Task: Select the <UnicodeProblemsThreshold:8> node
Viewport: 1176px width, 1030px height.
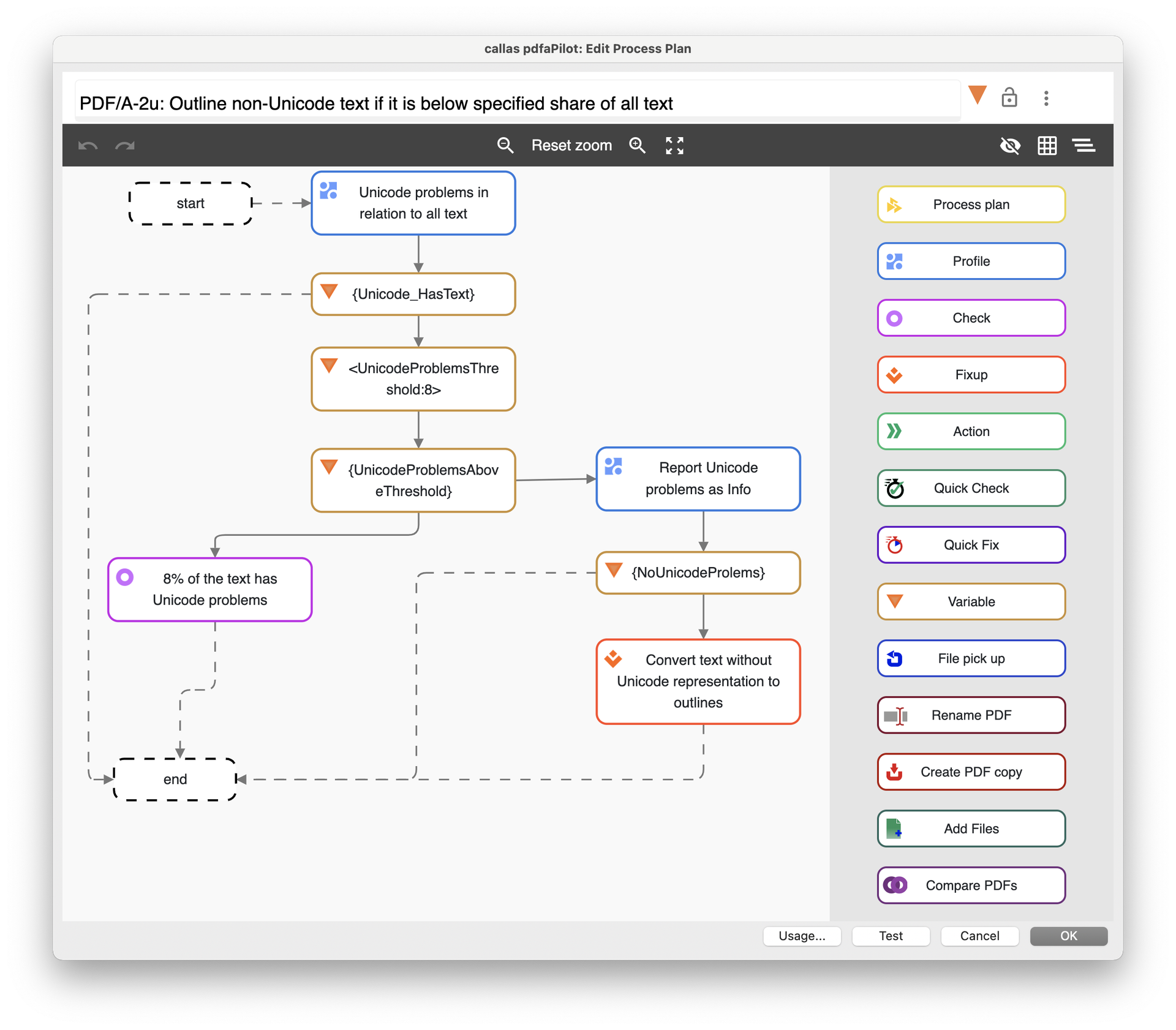Action: point(413,379)
